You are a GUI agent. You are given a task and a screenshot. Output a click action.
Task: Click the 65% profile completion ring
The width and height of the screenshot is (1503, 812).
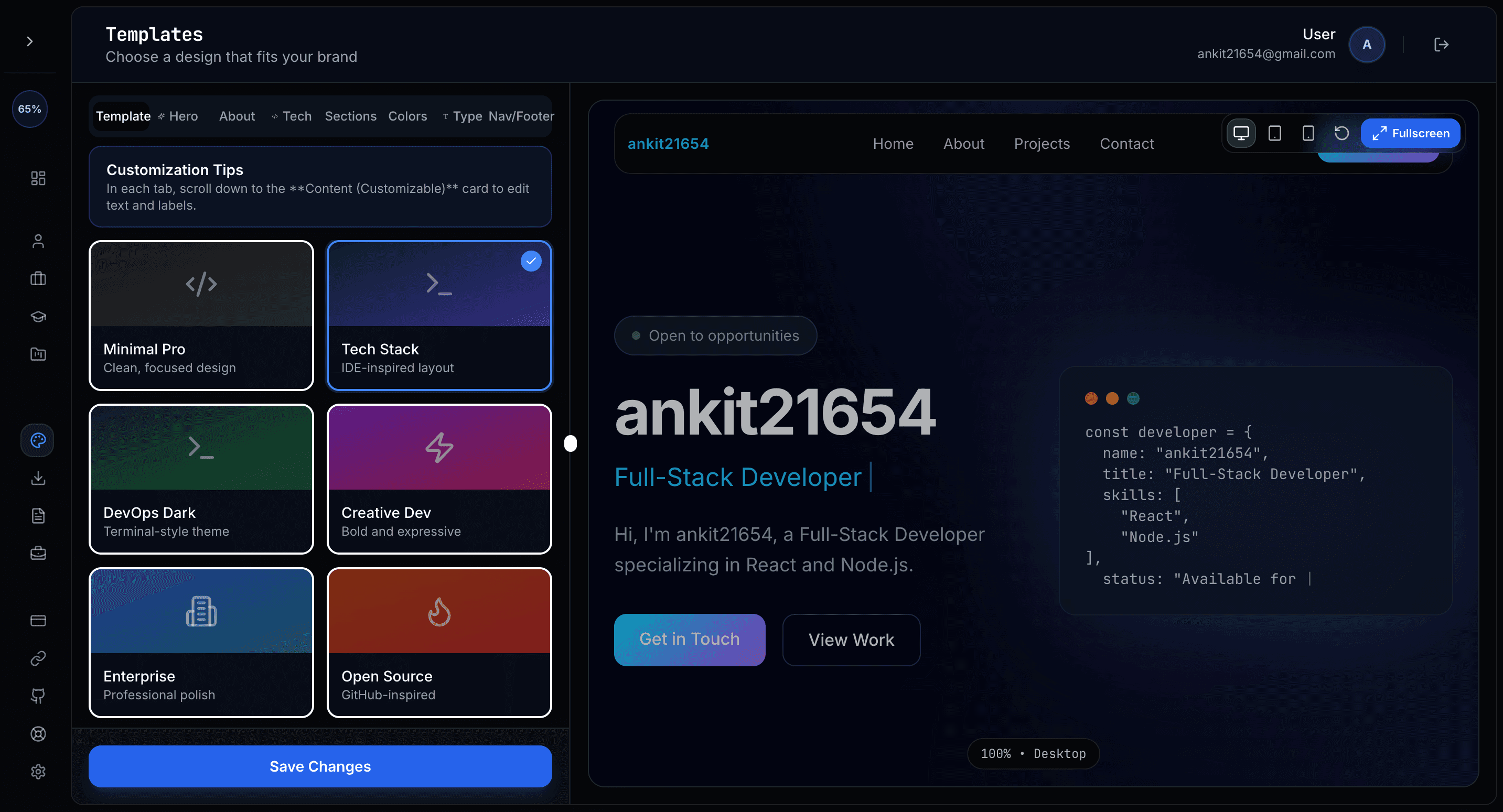(30, 109)
